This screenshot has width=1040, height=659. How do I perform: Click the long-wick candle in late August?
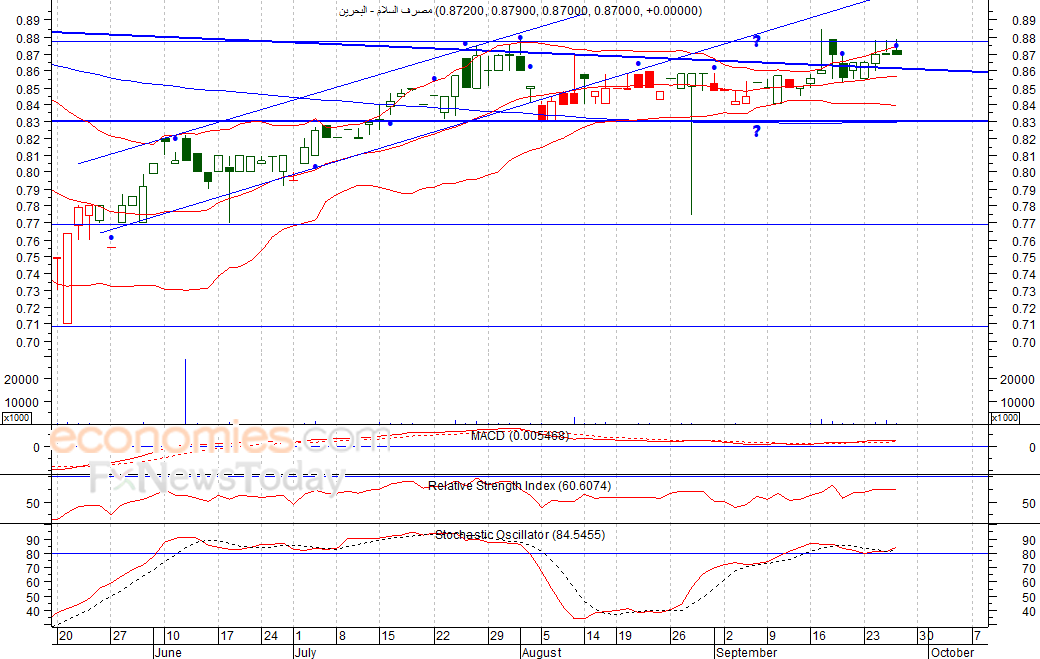[691, 144]
